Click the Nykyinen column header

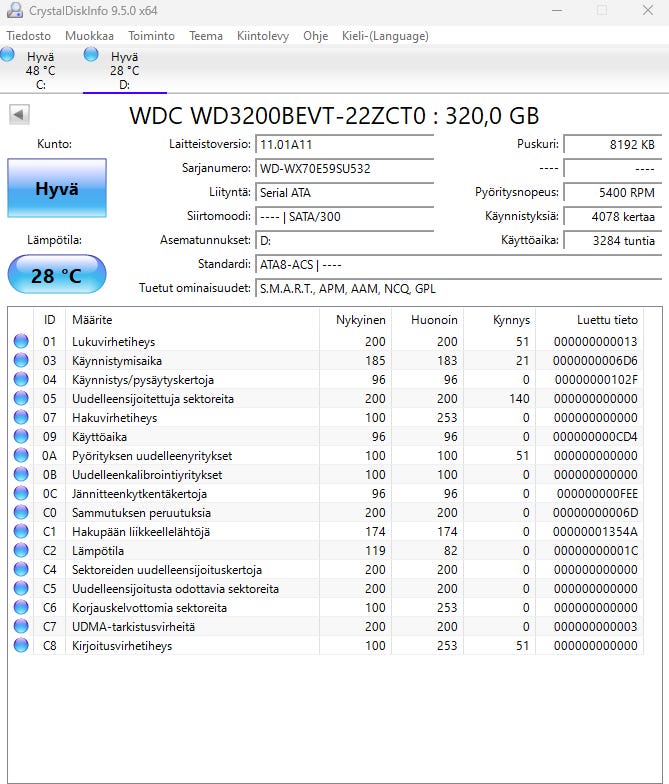point(356,320)
